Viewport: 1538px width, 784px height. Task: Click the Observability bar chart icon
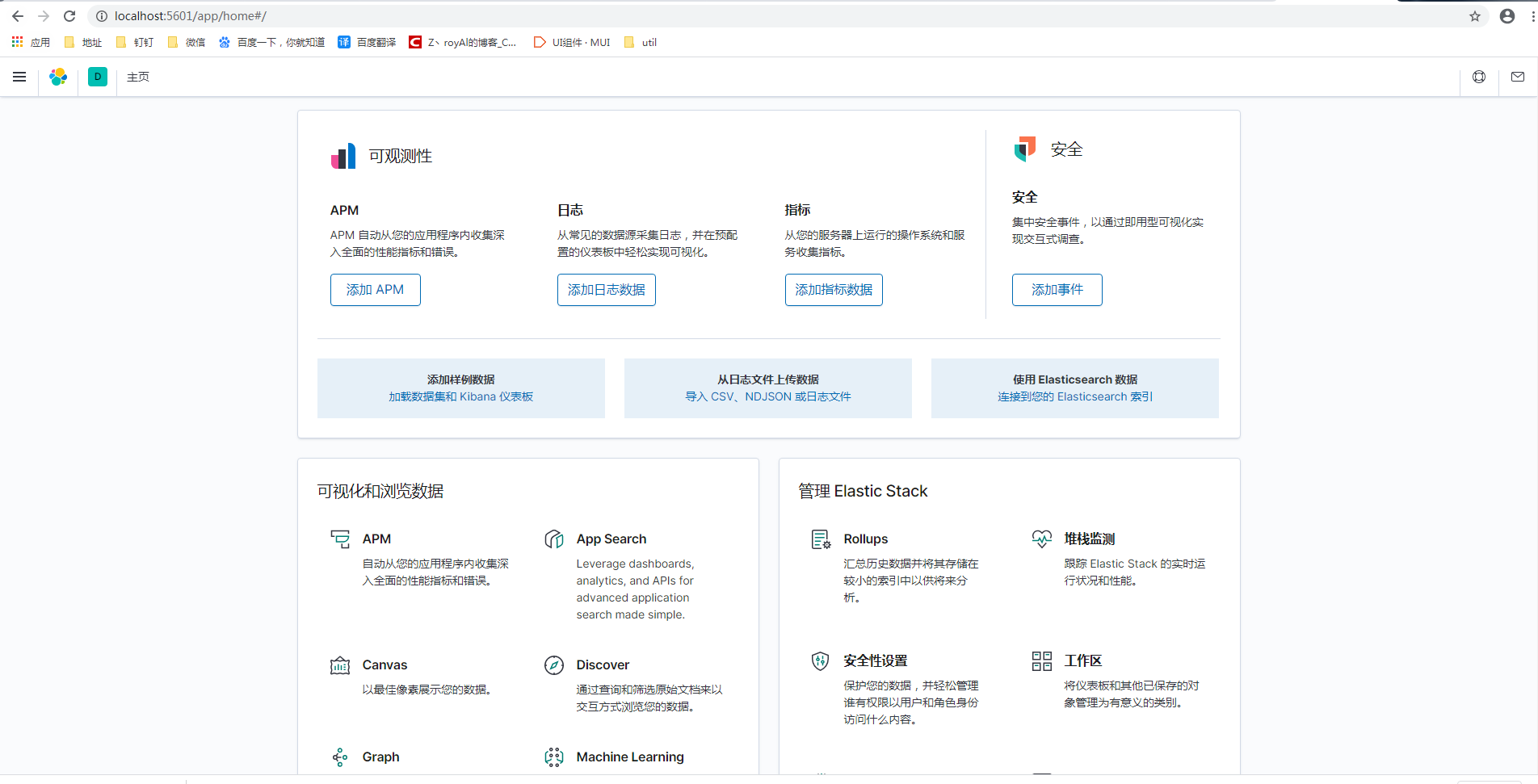click(343, 156)
